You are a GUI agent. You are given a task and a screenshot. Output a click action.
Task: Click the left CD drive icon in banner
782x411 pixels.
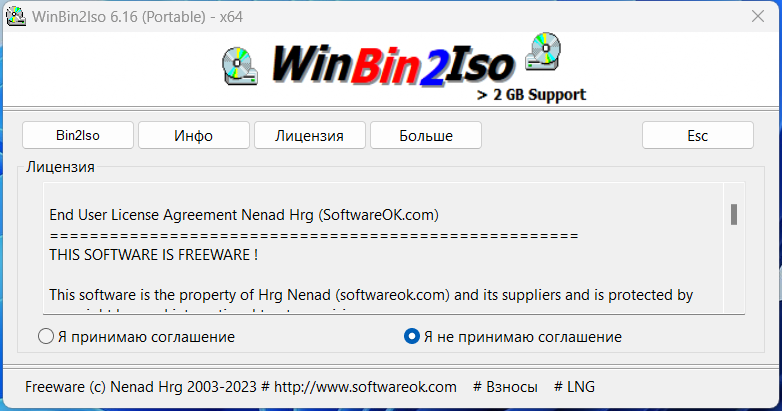[x=240, y=66]
